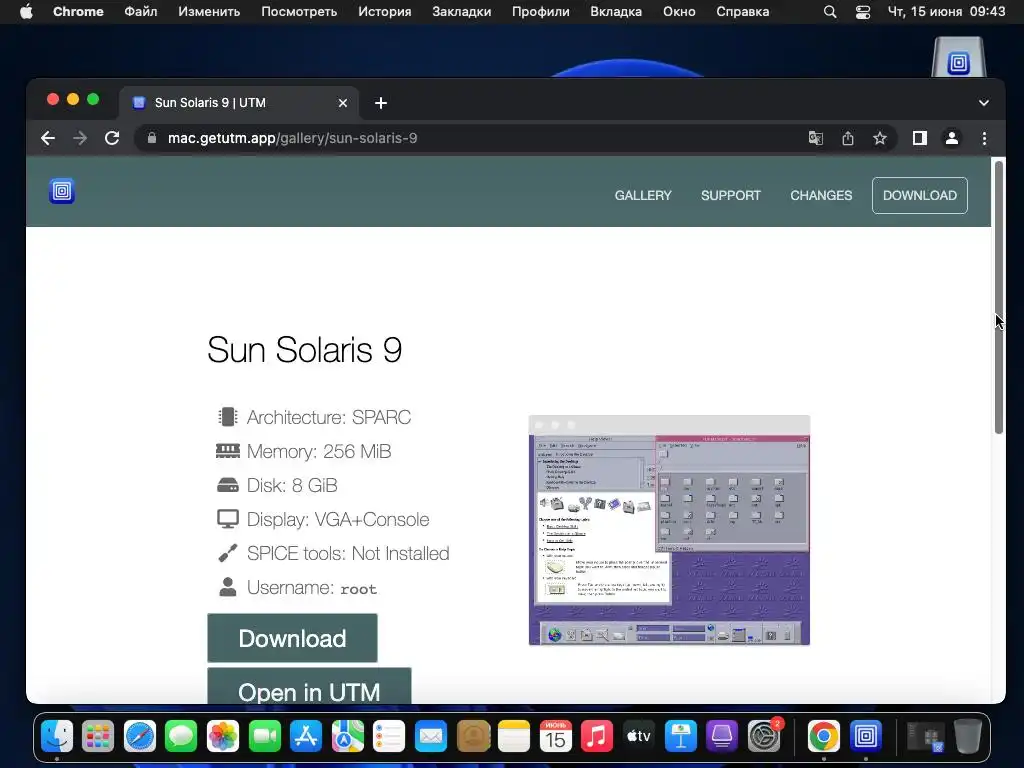Open the SUPPORT link
Viewport: 1024px width, 768px height.
(731, 195)
